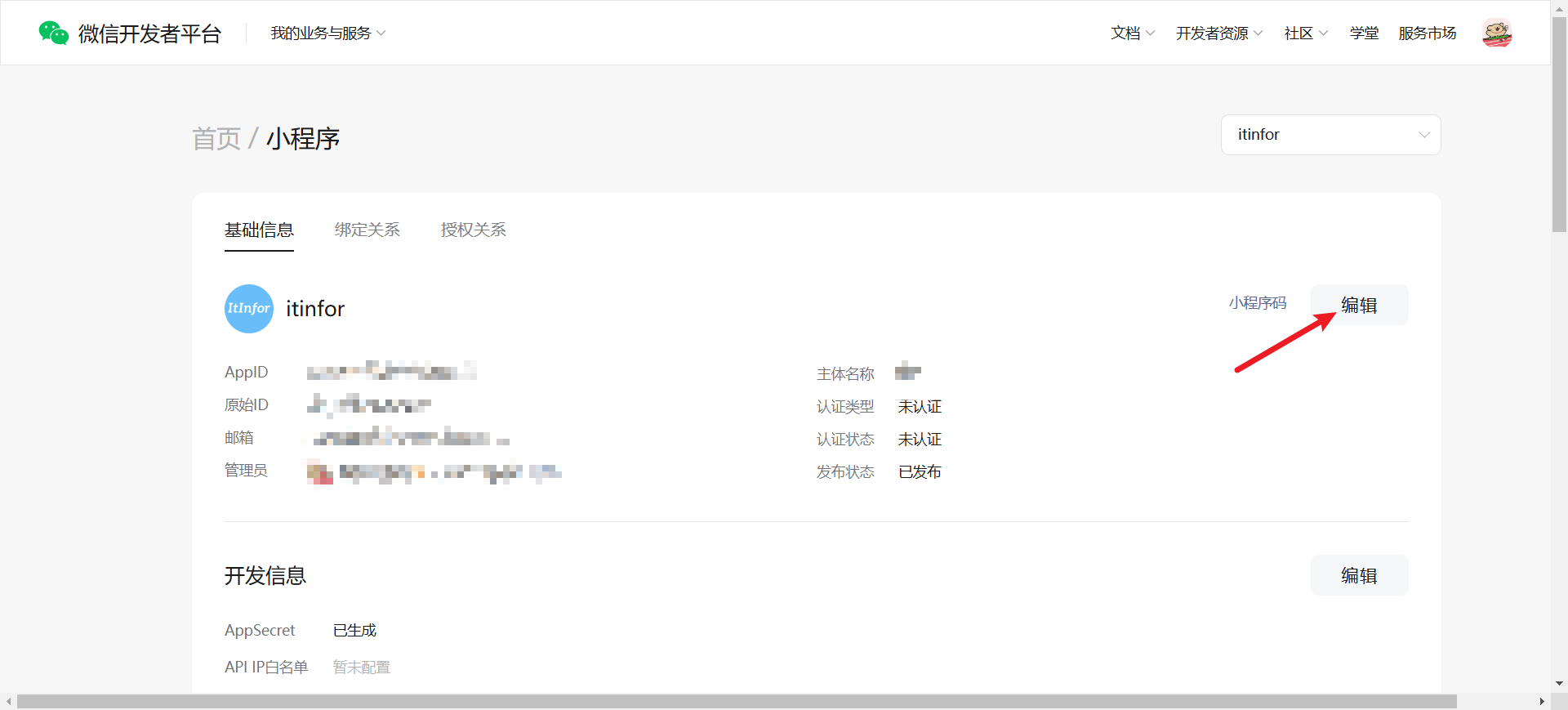
Task: Select the 基础信息 tab
Action: coord(259,230)
